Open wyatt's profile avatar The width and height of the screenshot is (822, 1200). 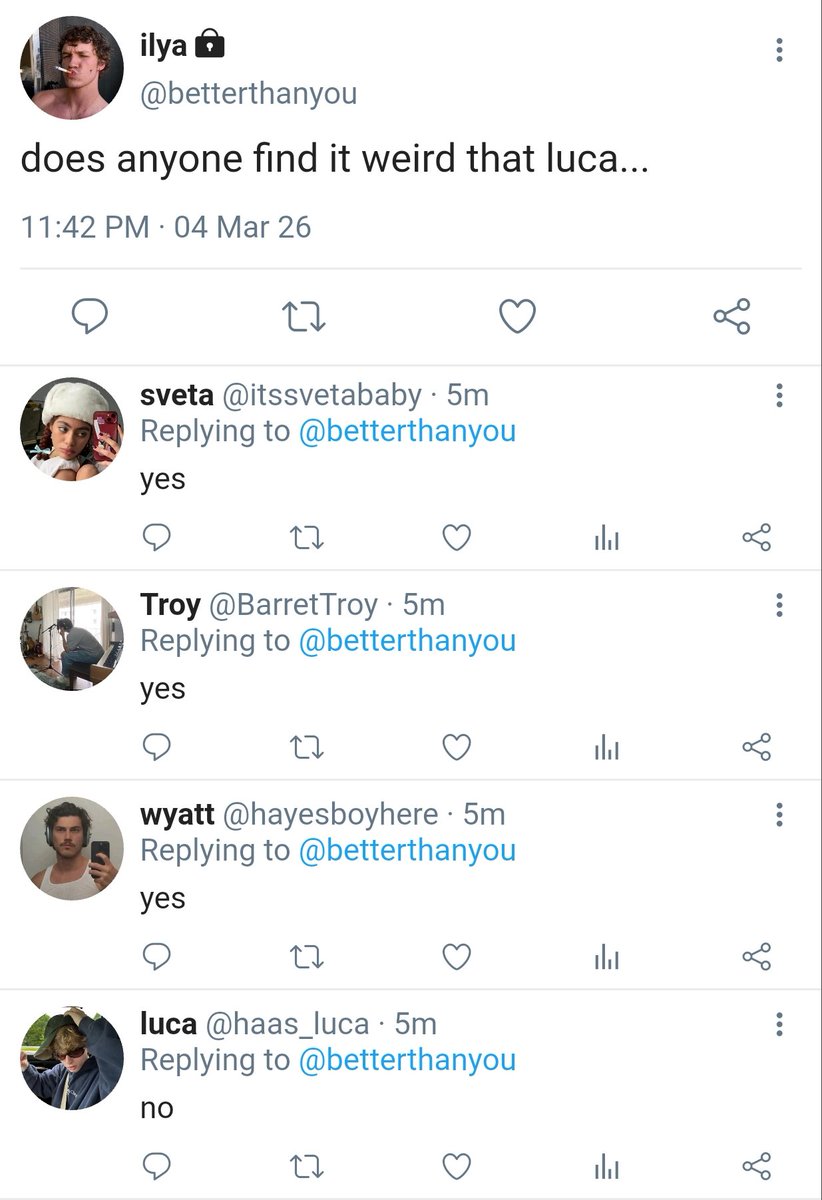point(72,848)
